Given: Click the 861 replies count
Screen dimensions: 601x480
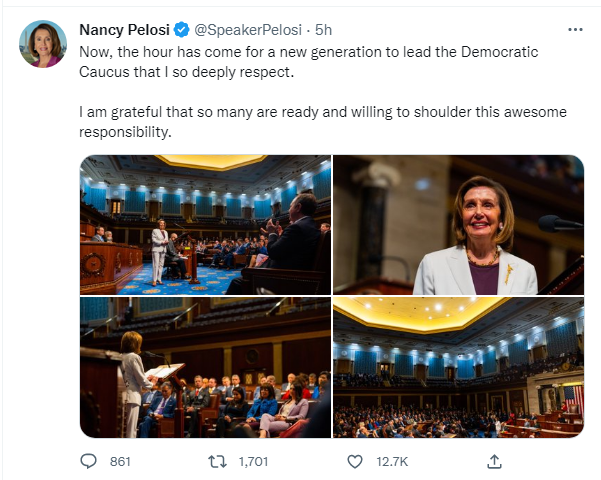Looking at the screenshot, I should [120, 461].
